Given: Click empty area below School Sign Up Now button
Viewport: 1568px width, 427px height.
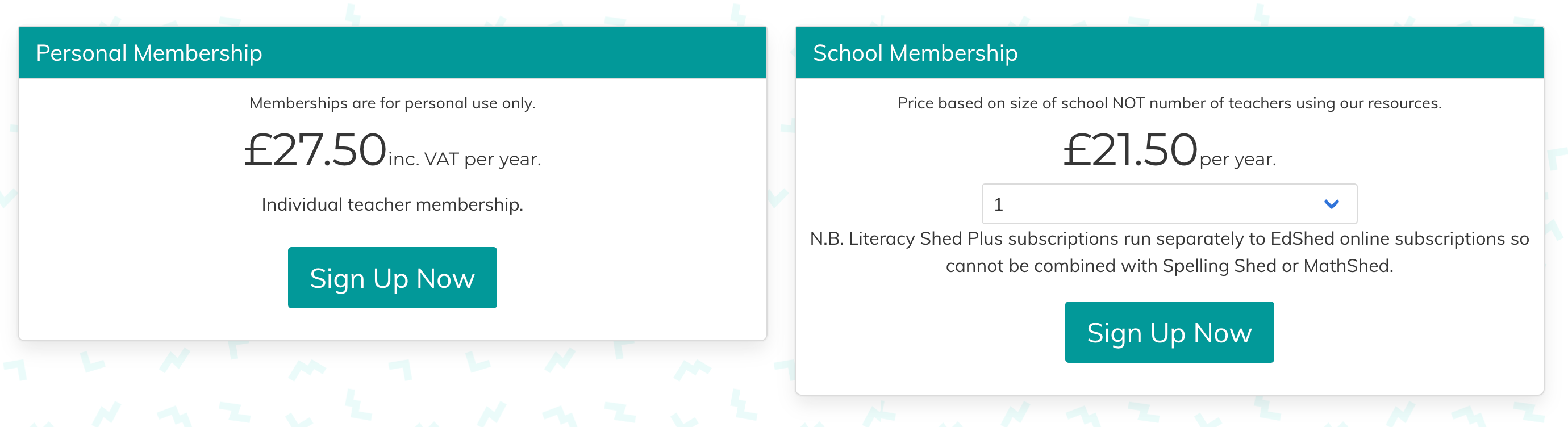Looking at the screenshot, I should 1169,379.
